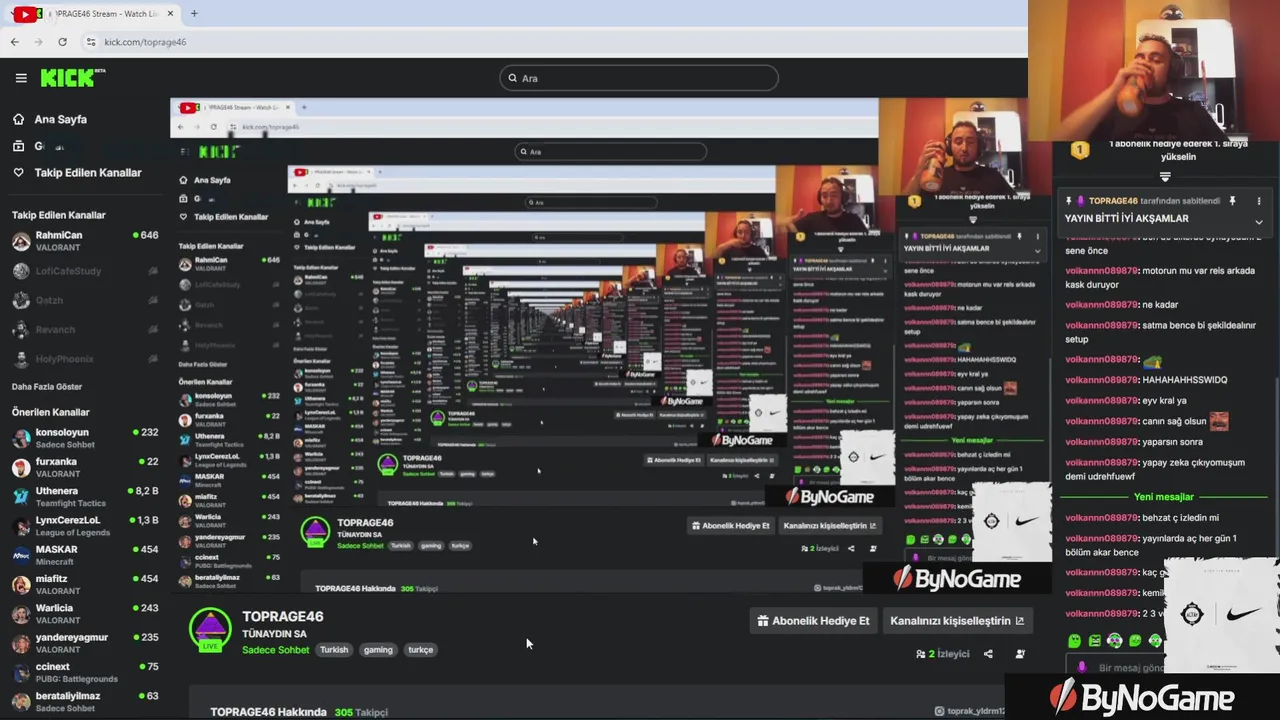Viewport: 1280px width, 720px height.
Task: Click Kanalınızı kişiselleştirin button
Action: pyautogui.click(x=957, y=621)
